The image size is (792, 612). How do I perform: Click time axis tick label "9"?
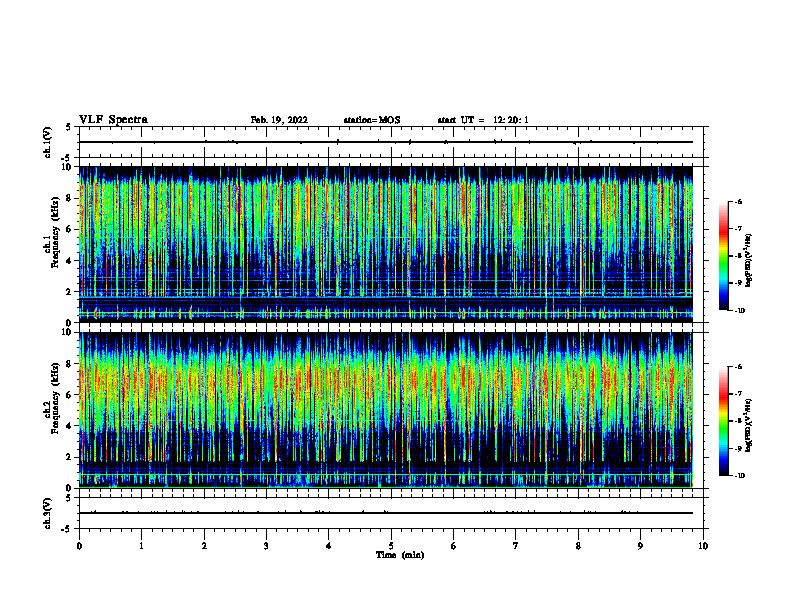(x=640, y=546)
